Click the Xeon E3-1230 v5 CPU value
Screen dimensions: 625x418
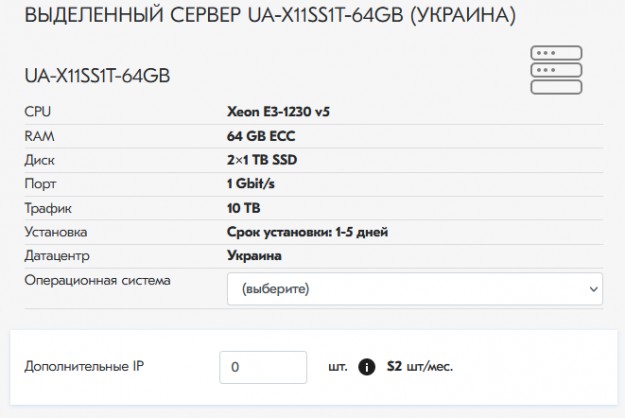point(278,112)
